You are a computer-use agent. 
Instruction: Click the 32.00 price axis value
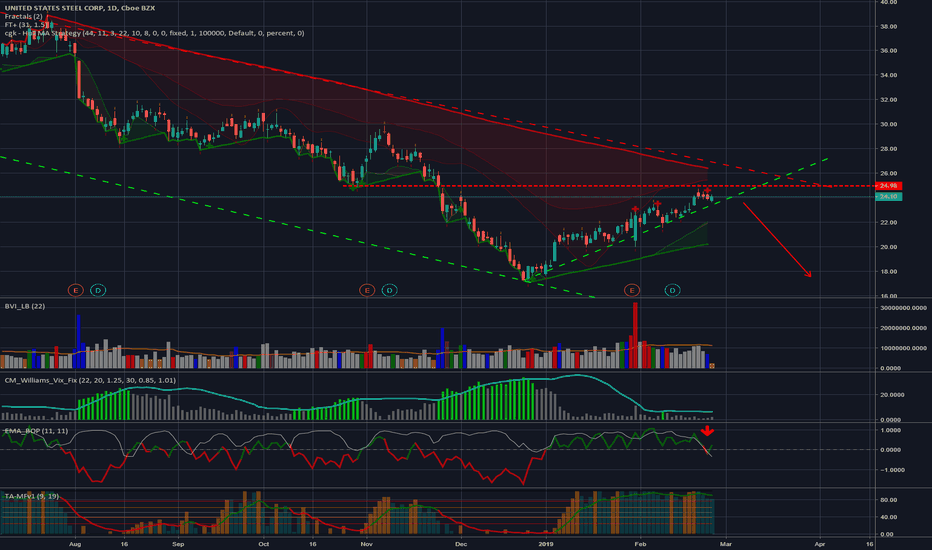[x=889, y=100]
